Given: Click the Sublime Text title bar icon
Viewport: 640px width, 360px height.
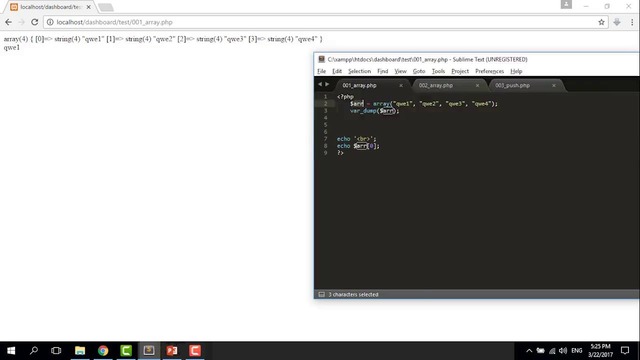Looking at the screenshot, I should click(322, 59).
